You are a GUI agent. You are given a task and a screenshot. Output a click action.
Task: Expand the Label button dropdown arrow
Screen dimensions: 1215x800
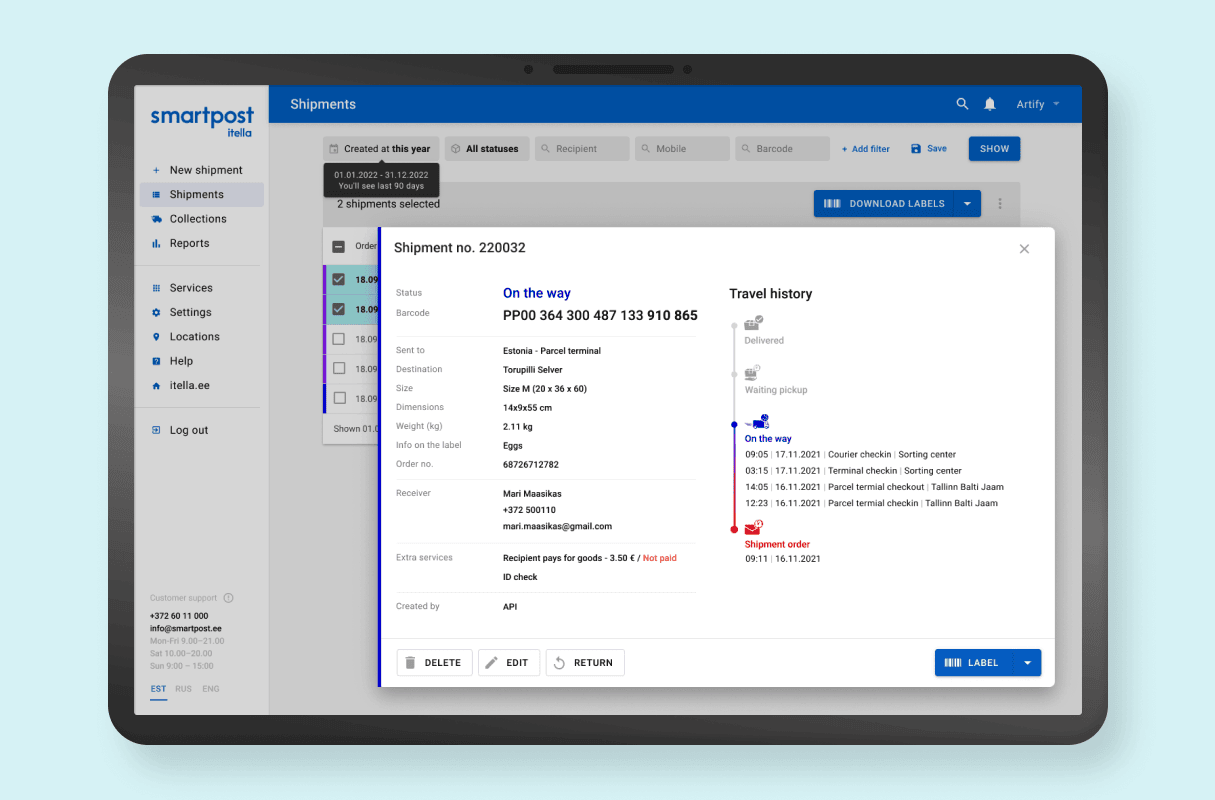[x=1027, y=662]
